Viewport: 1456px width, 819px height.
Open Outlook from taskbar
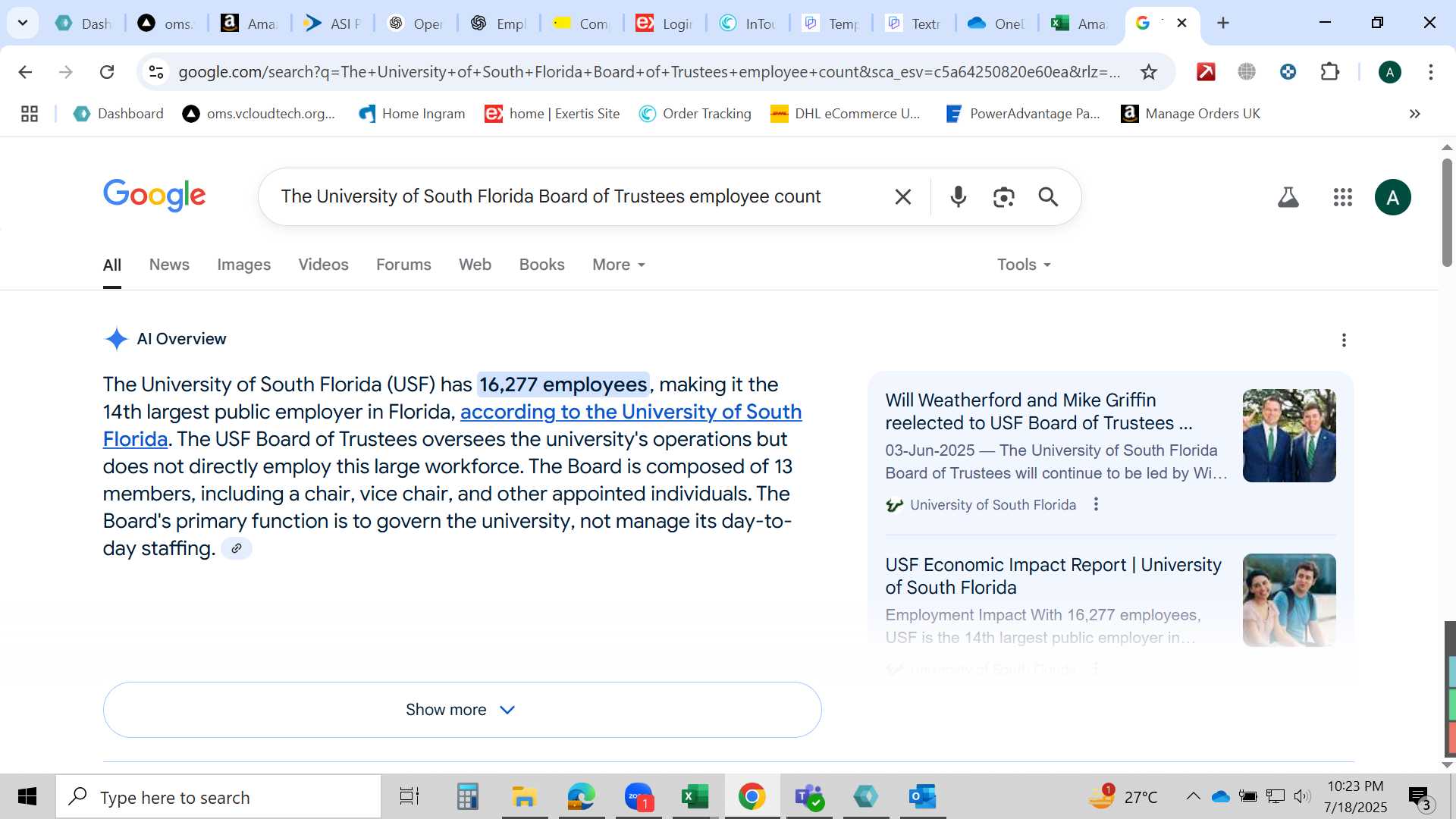pos(923,797)
